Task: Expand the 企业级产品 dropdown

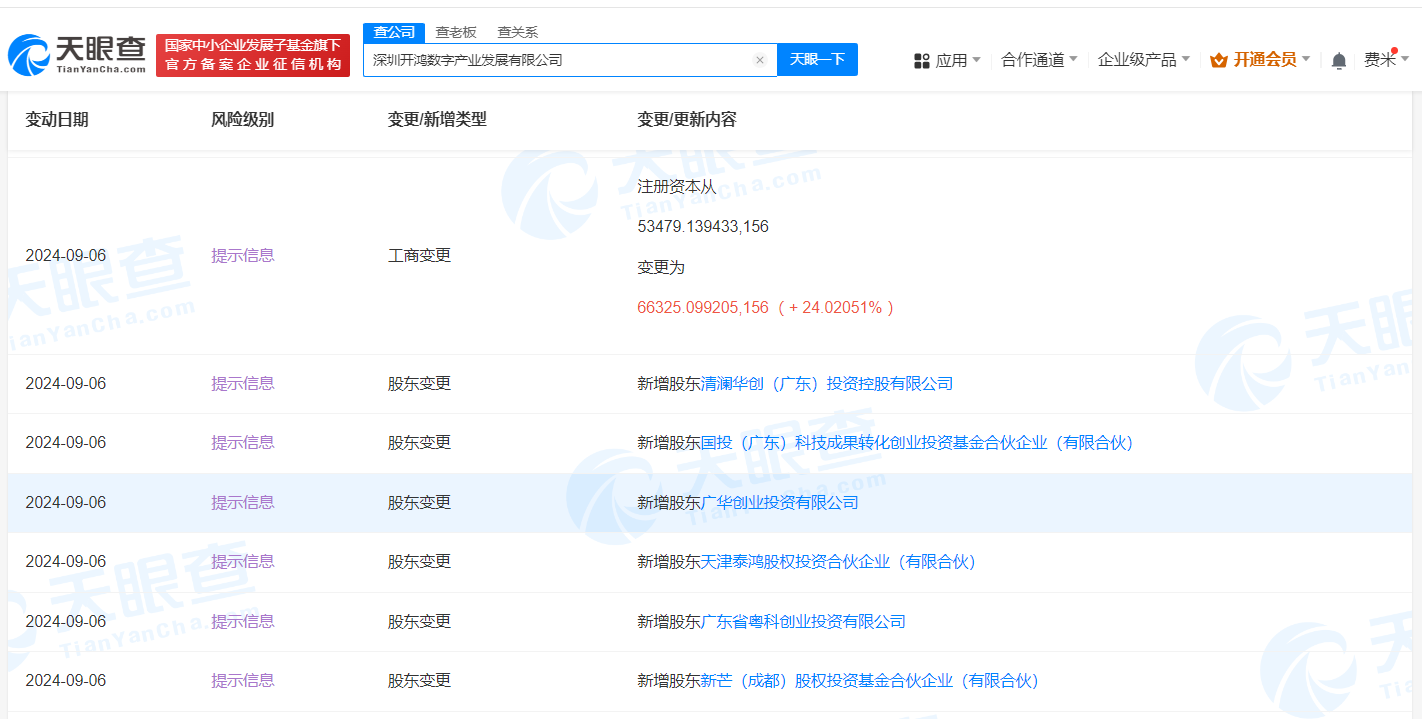Action: pyautogui.click(x=1144, y=60)
